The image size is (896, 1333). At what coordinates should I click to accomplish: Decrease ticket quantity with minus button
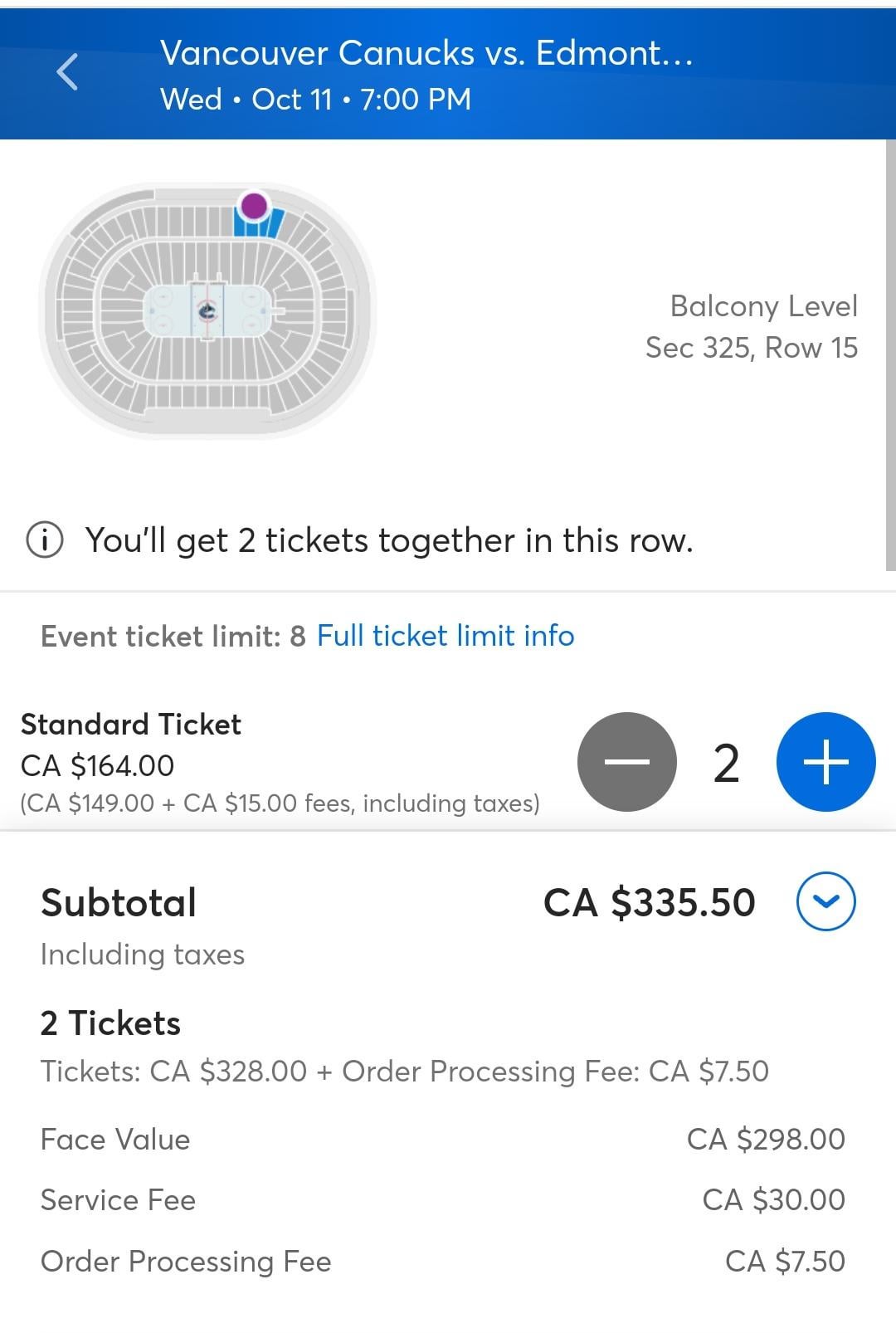627,762
